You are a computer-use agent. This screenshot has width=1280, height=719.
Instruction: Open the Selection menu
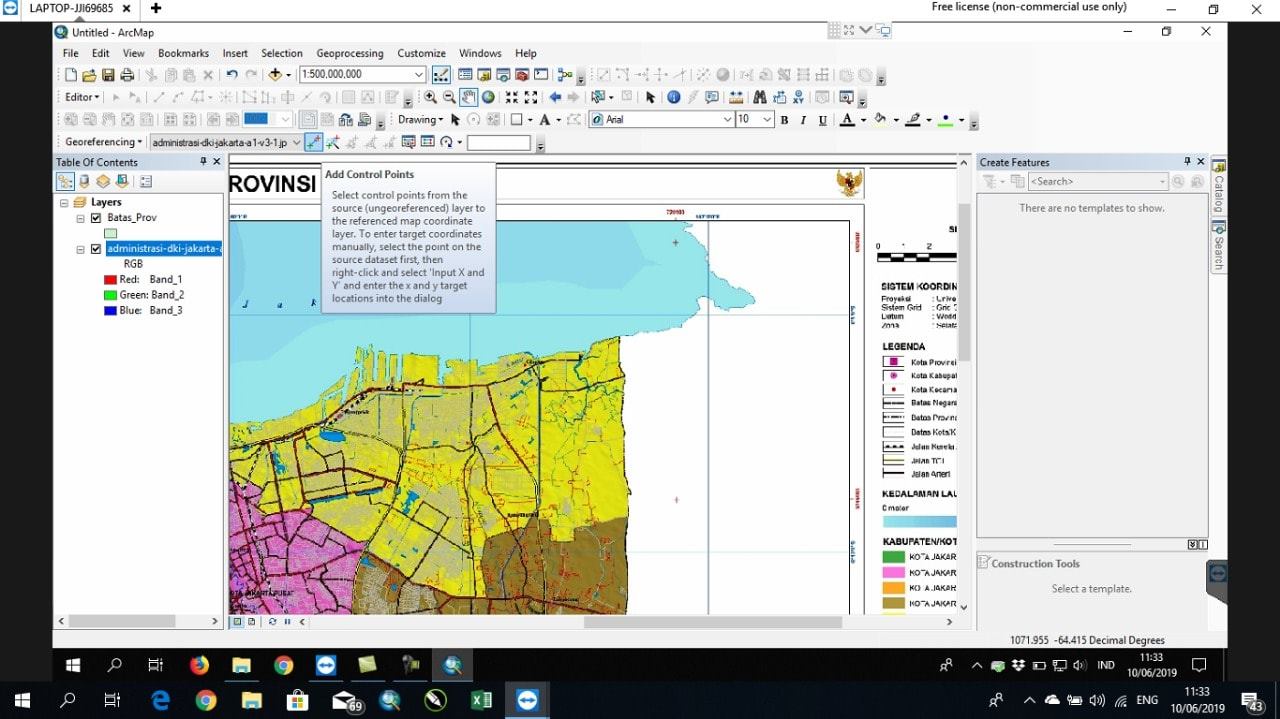(x=282, y=53)
